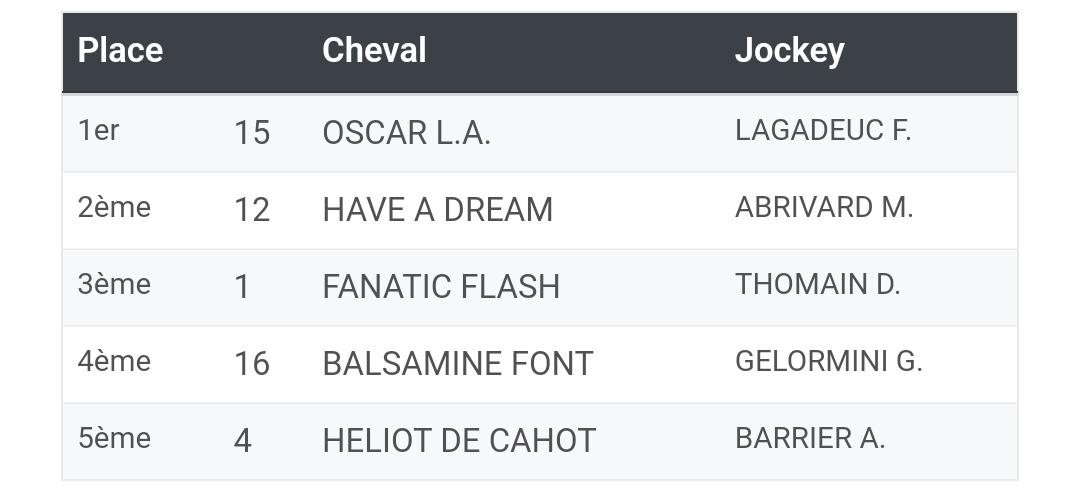Click the Cheval column header
The image size is (1080, 494).
(x=374, y=50)
